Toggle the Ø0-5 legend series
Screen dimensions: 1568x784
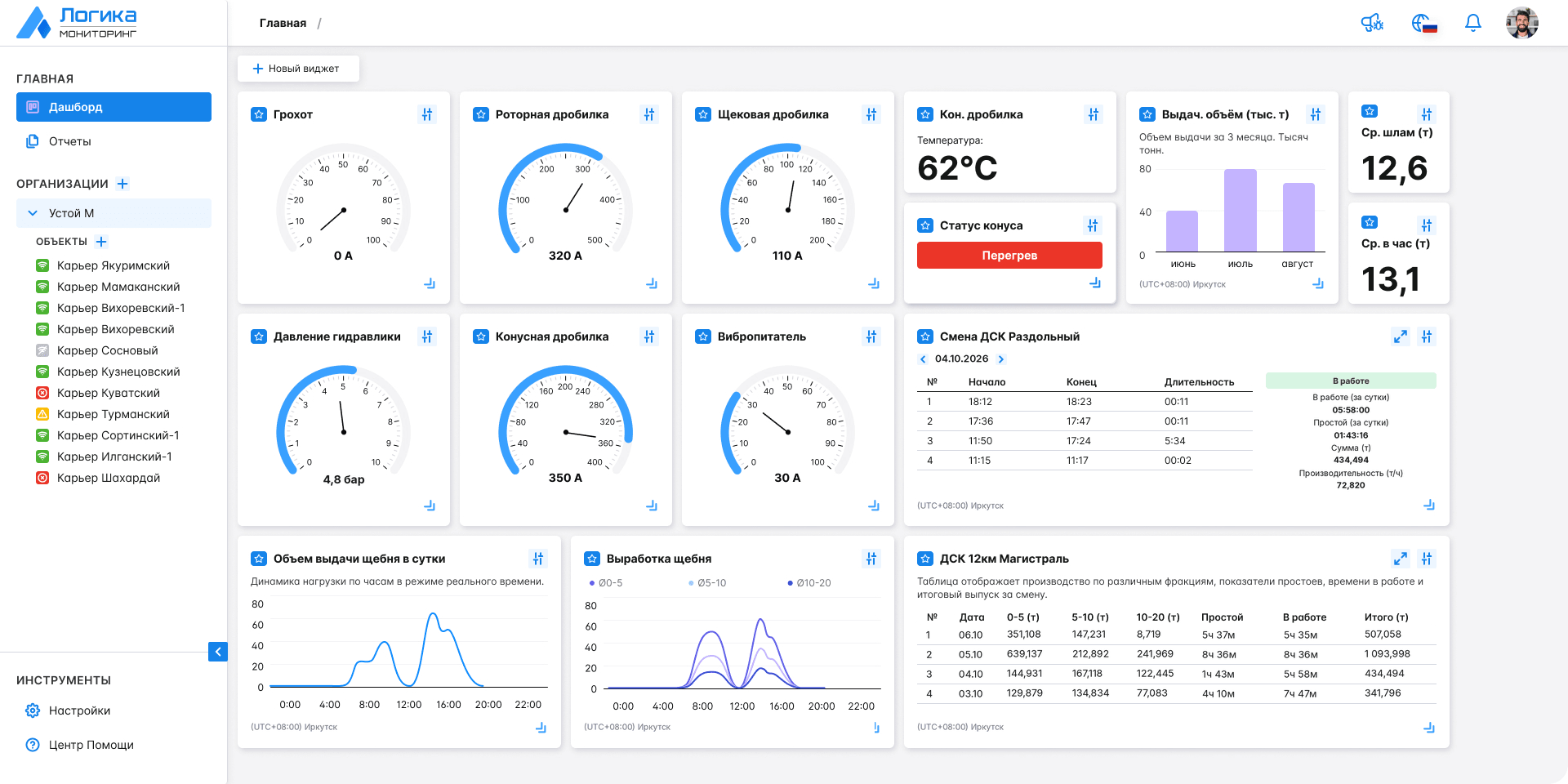tap(606, 583)
